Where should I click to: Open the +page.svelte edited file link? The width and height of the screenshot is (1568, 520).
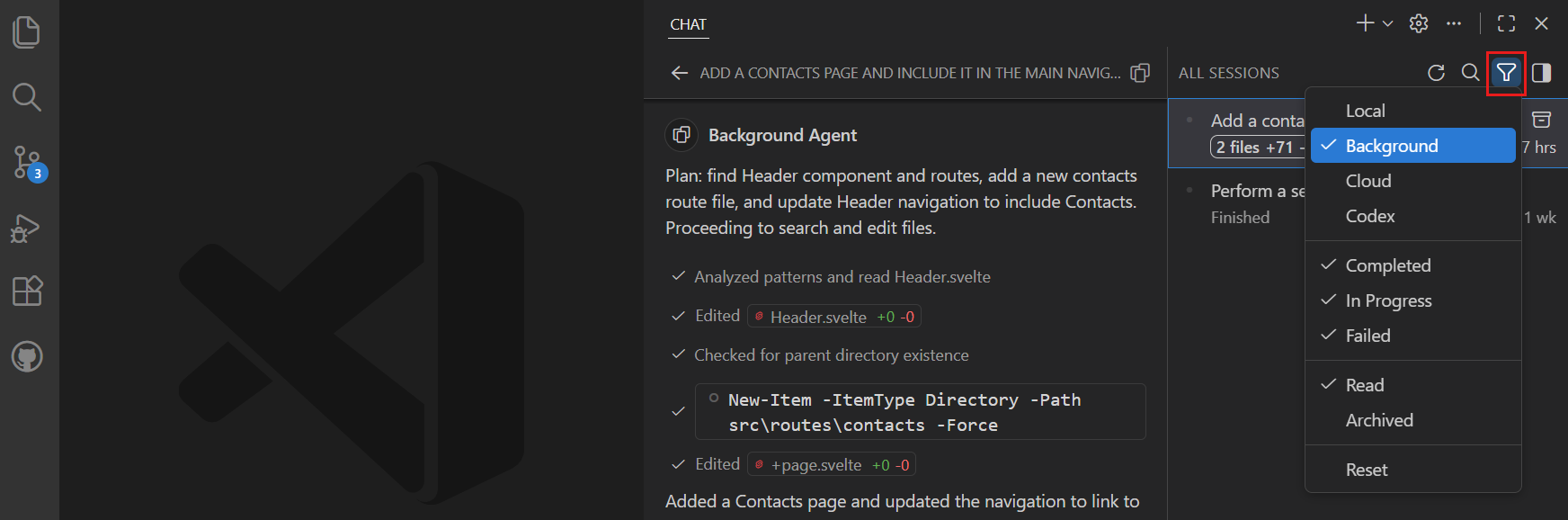tap(832, 465)
